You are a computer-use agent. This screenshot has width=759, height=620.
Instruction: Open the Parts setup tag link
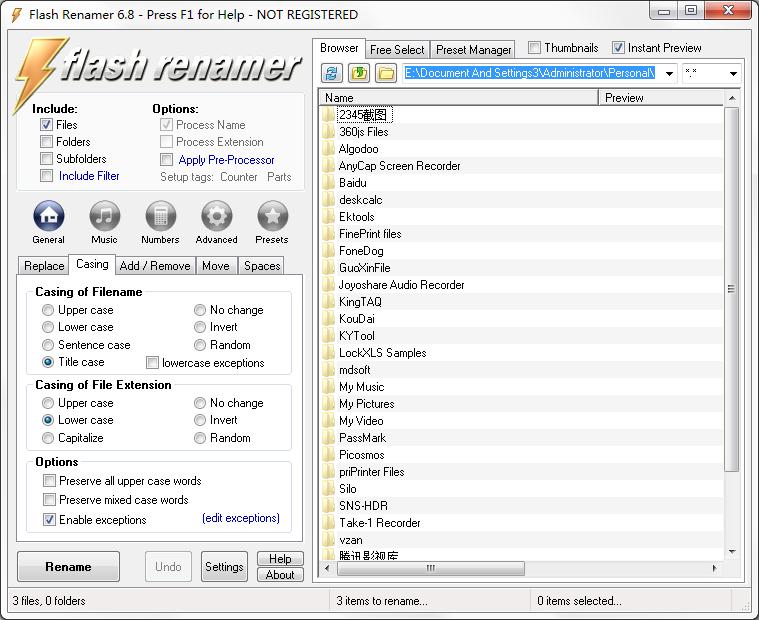pos(279,177)
